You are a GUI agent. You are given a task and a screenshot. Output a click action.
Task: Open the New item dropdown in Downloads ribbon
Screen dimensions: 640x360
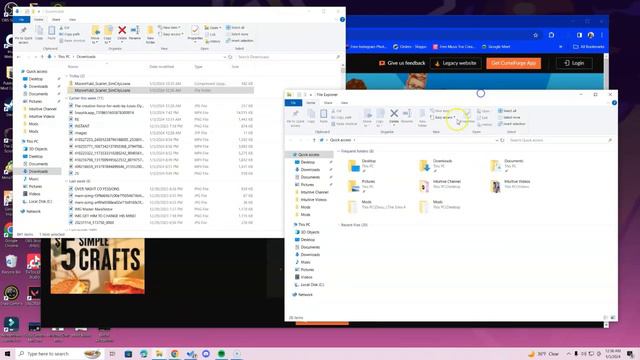coord(169,28)
